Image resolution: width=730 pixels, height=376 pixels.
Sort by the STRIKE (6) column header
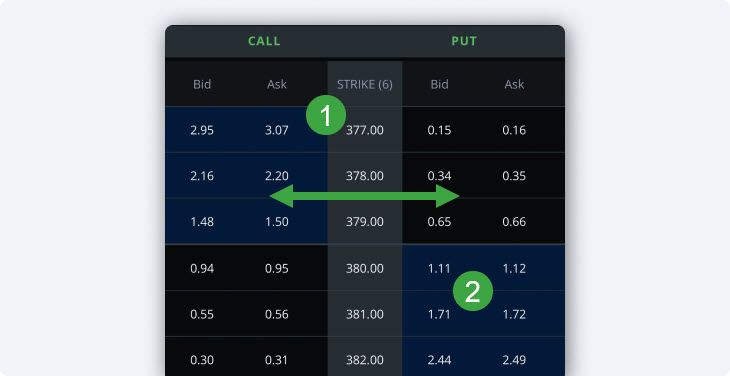point(365,84)
